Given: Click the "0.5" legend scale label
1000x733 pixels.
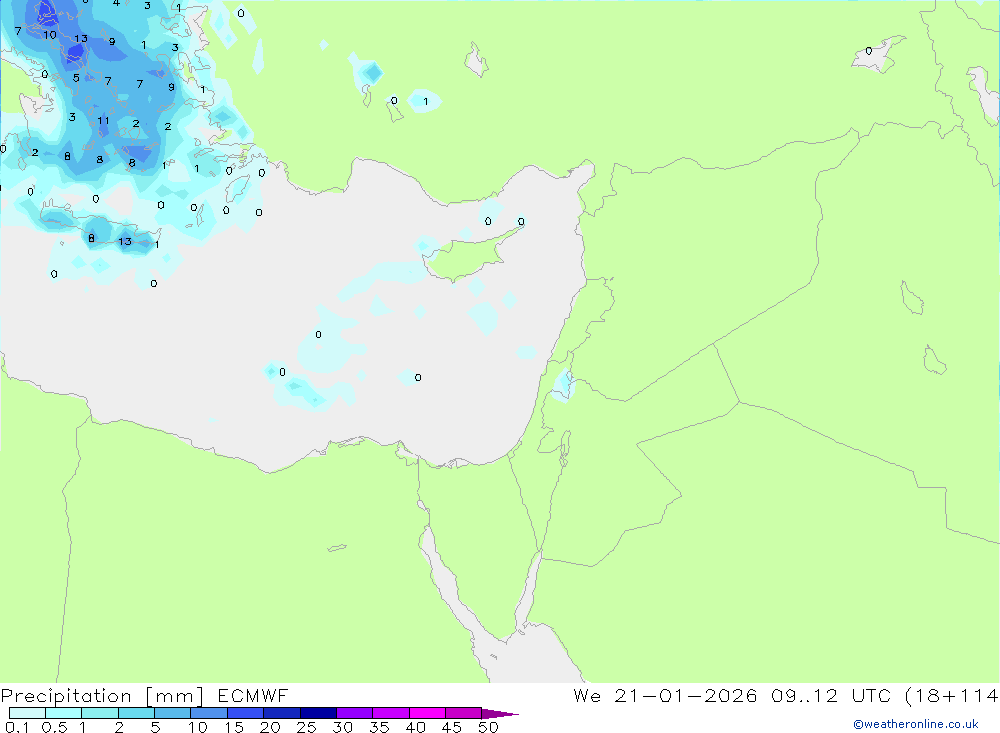Looking at the screenshot, I should click(55, 727).
